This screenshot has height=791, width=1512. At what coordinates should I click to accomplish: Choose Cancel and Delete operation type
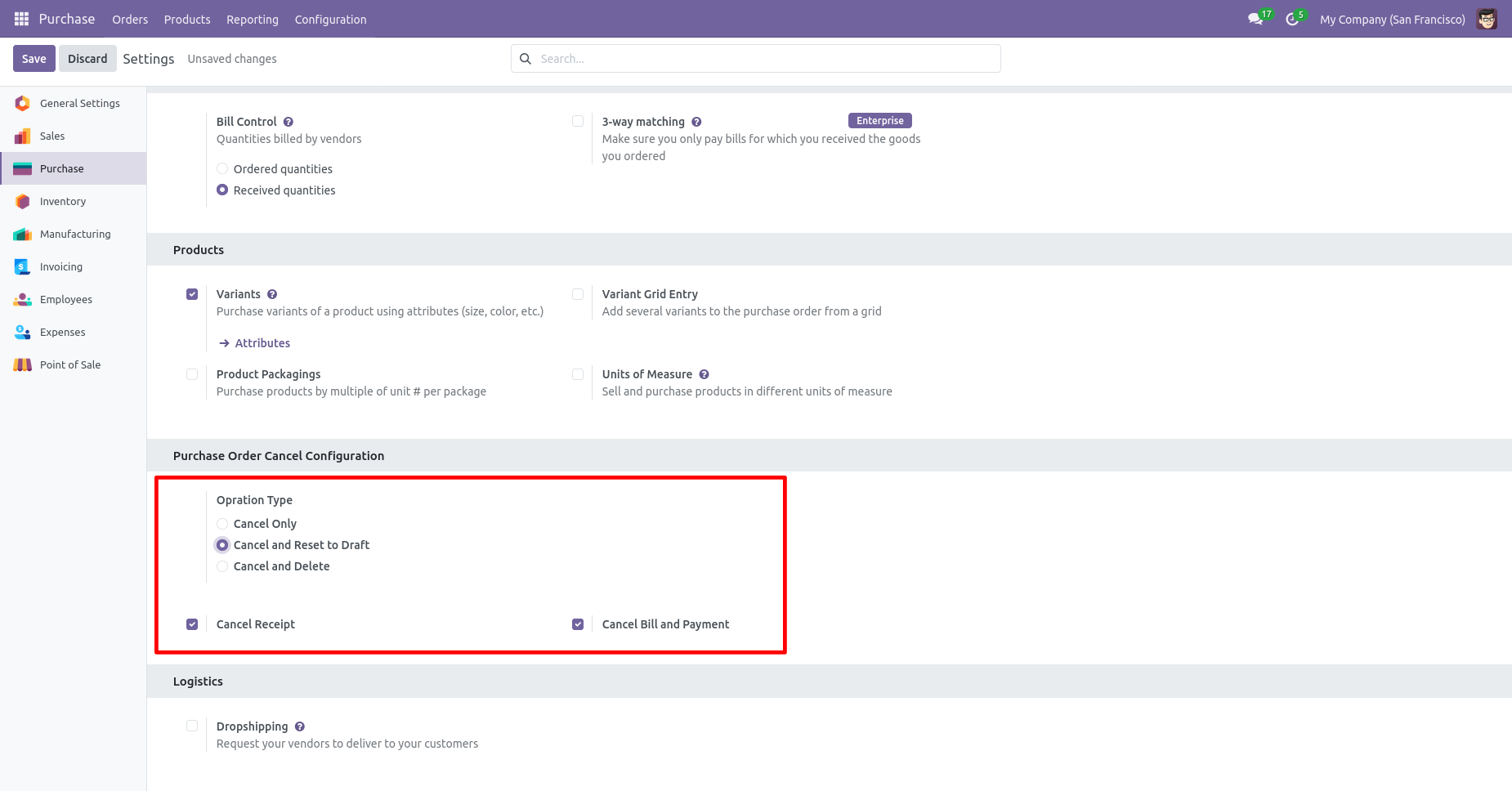pos(222,566)
